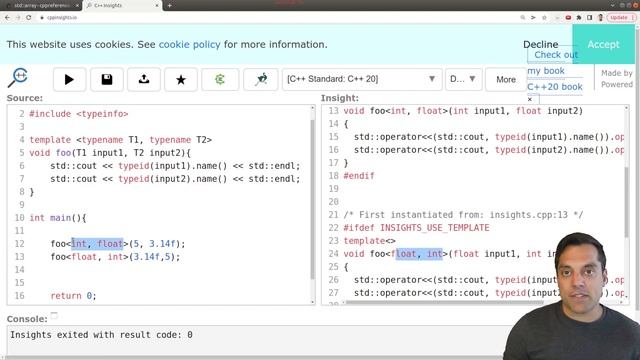Open the 'my book' link
Image resolution: width=640 pixels, height=360 pixels.
tap(546, 71)
